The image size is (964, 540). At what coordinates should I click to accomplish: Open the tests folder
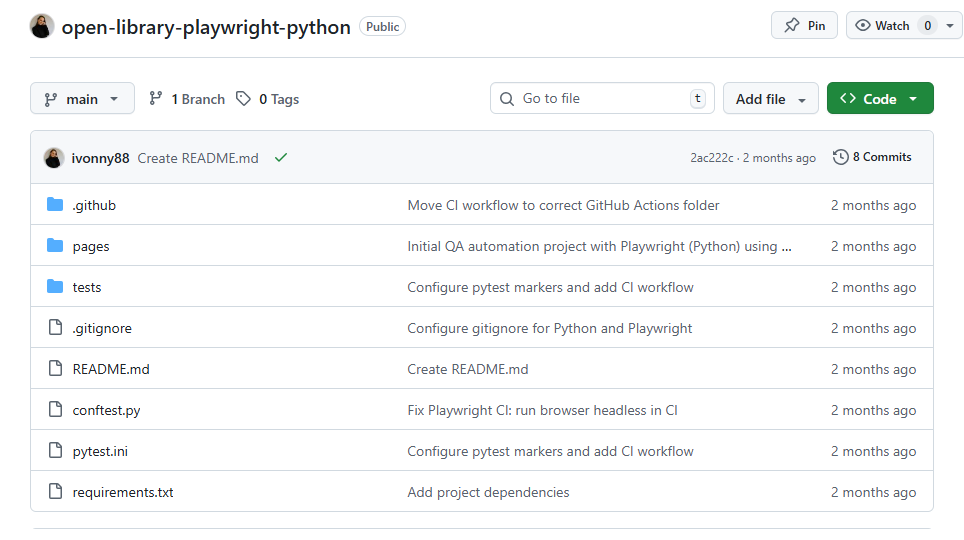[x=87, y=287]
